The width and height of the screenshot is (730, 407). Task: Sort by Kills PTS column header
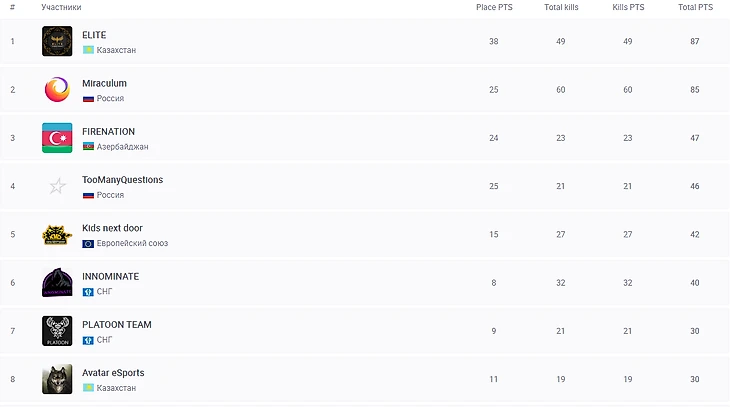(x=628, y=7)
